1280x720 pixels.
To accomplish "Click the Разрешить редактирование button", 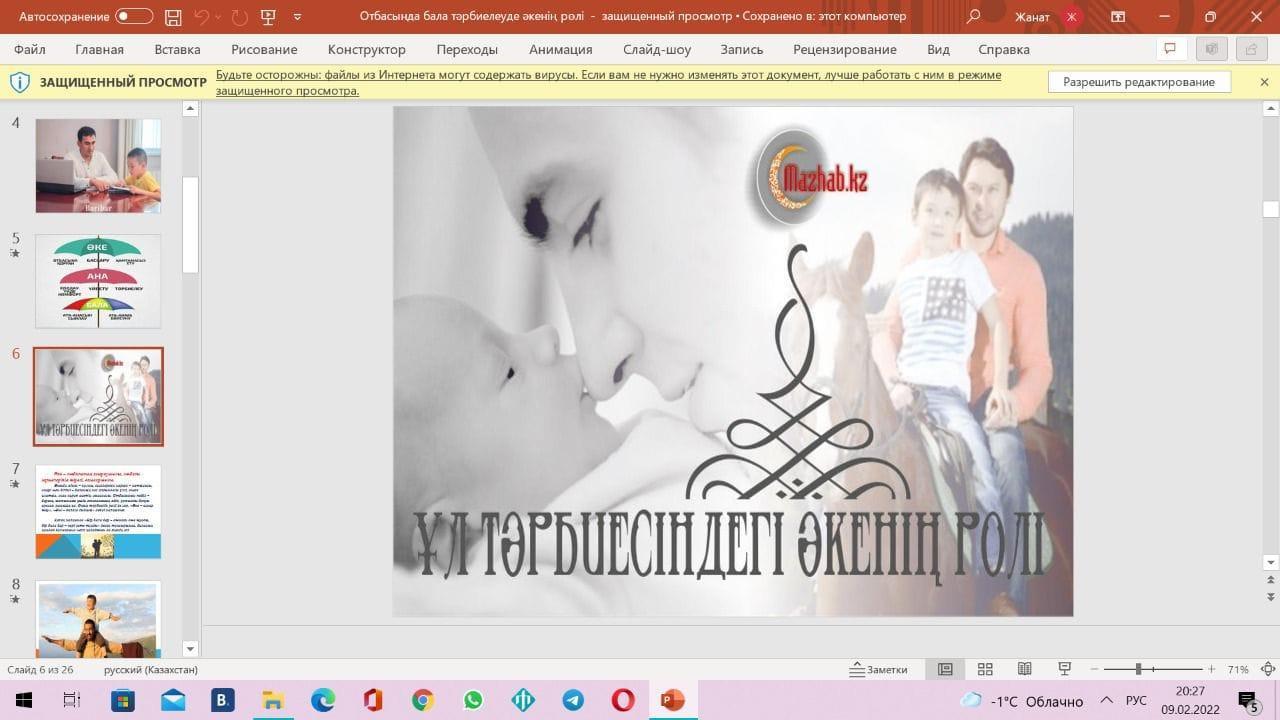I will [x=1139, y=82].
